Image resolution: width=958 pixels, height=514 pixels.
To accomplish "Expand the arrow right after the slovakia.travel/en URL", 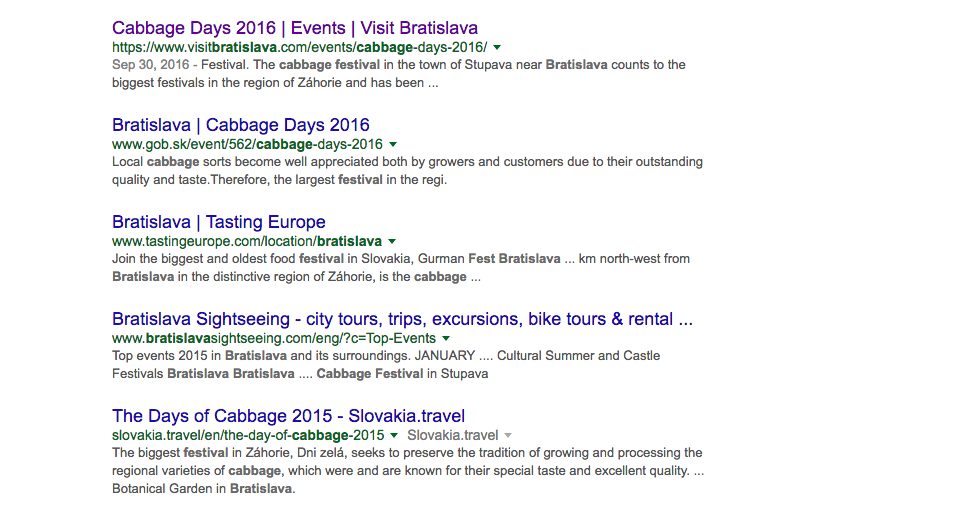I will pos(395,435).
